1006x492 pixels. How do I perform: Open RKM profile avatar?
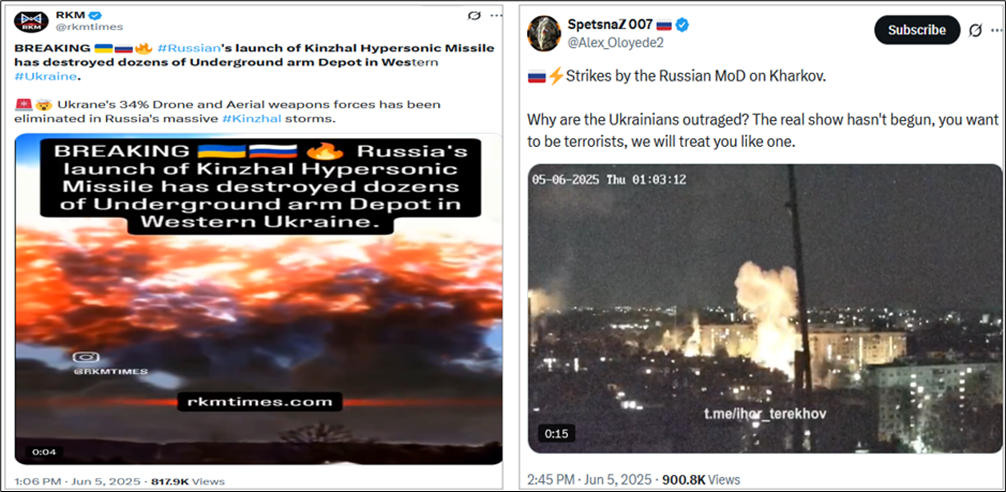pos(31,21)
